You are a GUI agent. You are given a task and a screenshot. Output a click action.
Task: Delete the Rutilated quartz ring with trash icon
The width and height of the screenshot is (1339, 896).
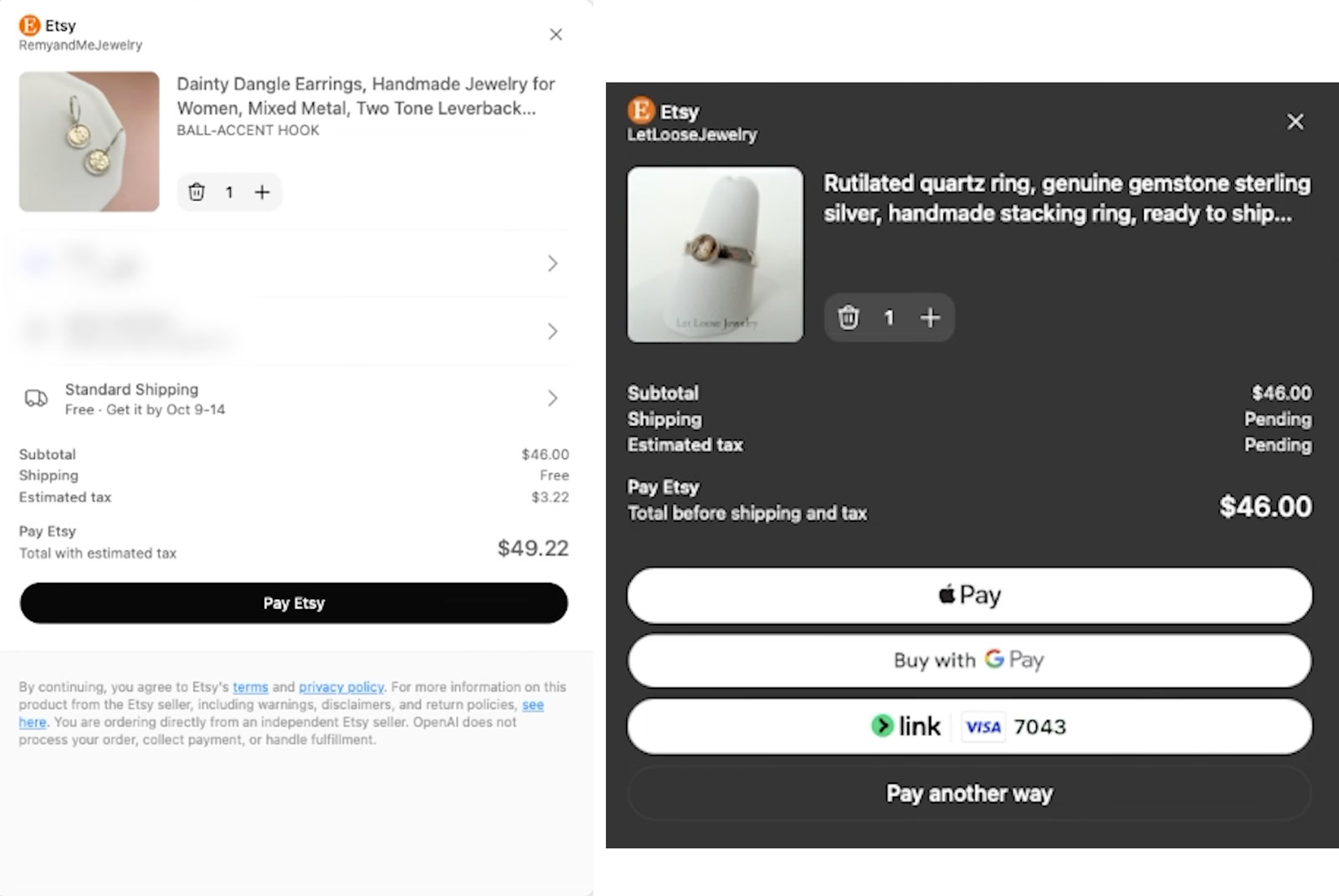[849, 318]
